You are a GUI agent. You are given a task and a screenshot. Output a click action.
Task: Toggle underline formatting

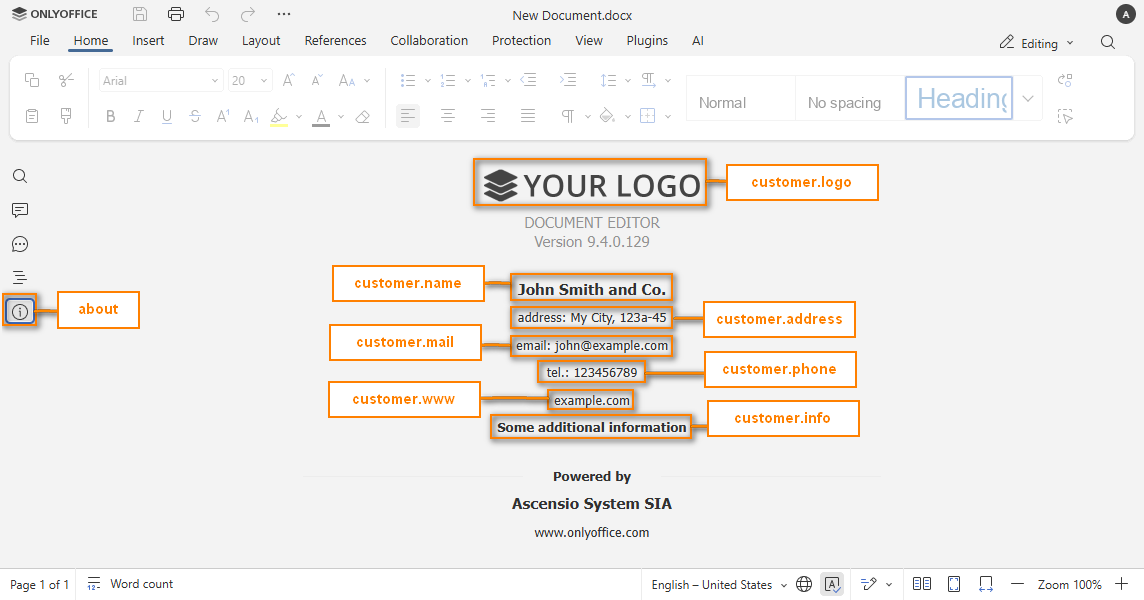click(167, 116)
